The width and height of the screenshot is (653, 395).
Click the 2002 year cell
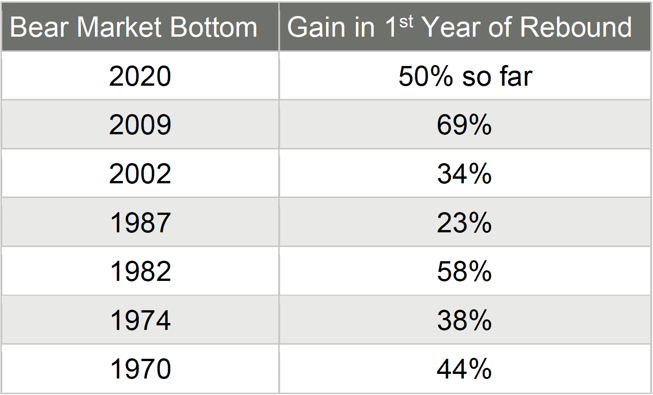tap(140, 173)
